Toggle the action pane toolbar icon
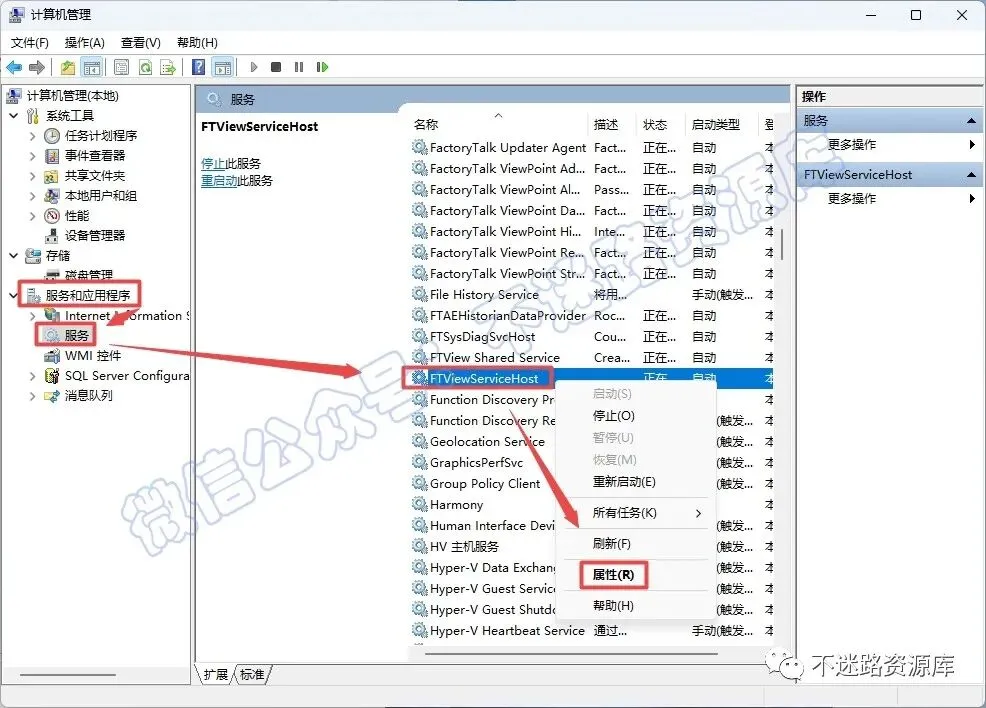This screenshot has width=986, height=708. pos(223,67)
